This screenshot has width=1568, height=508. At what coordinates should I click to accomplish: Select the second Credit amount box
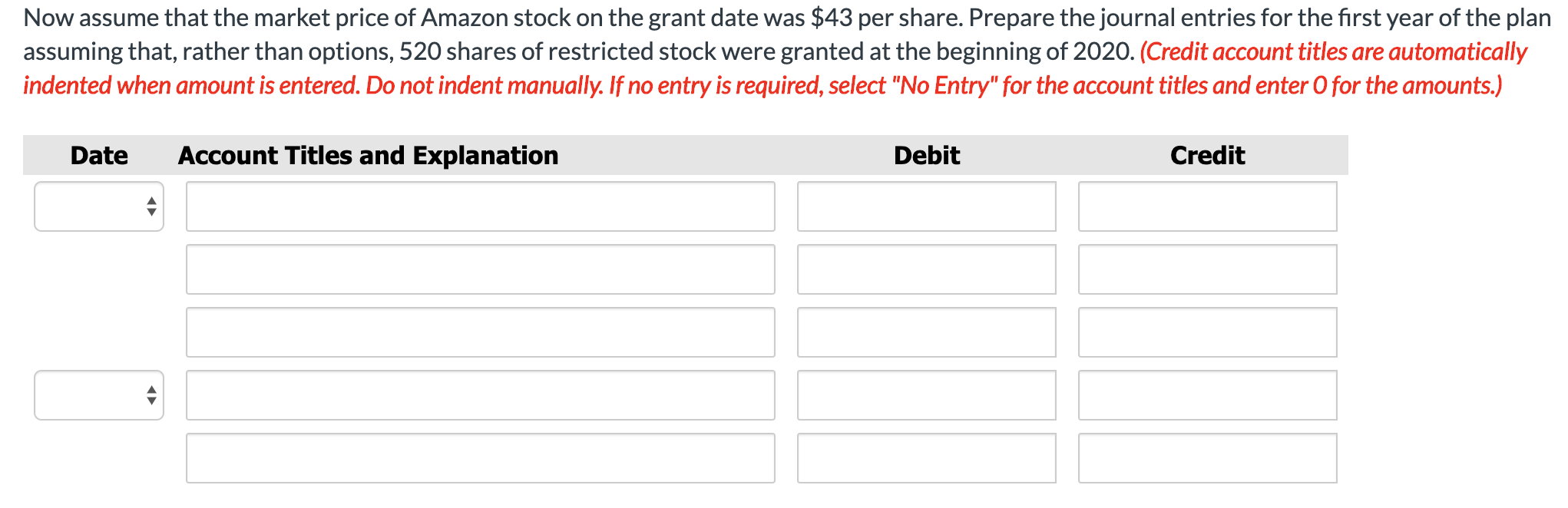point(1206,269)
